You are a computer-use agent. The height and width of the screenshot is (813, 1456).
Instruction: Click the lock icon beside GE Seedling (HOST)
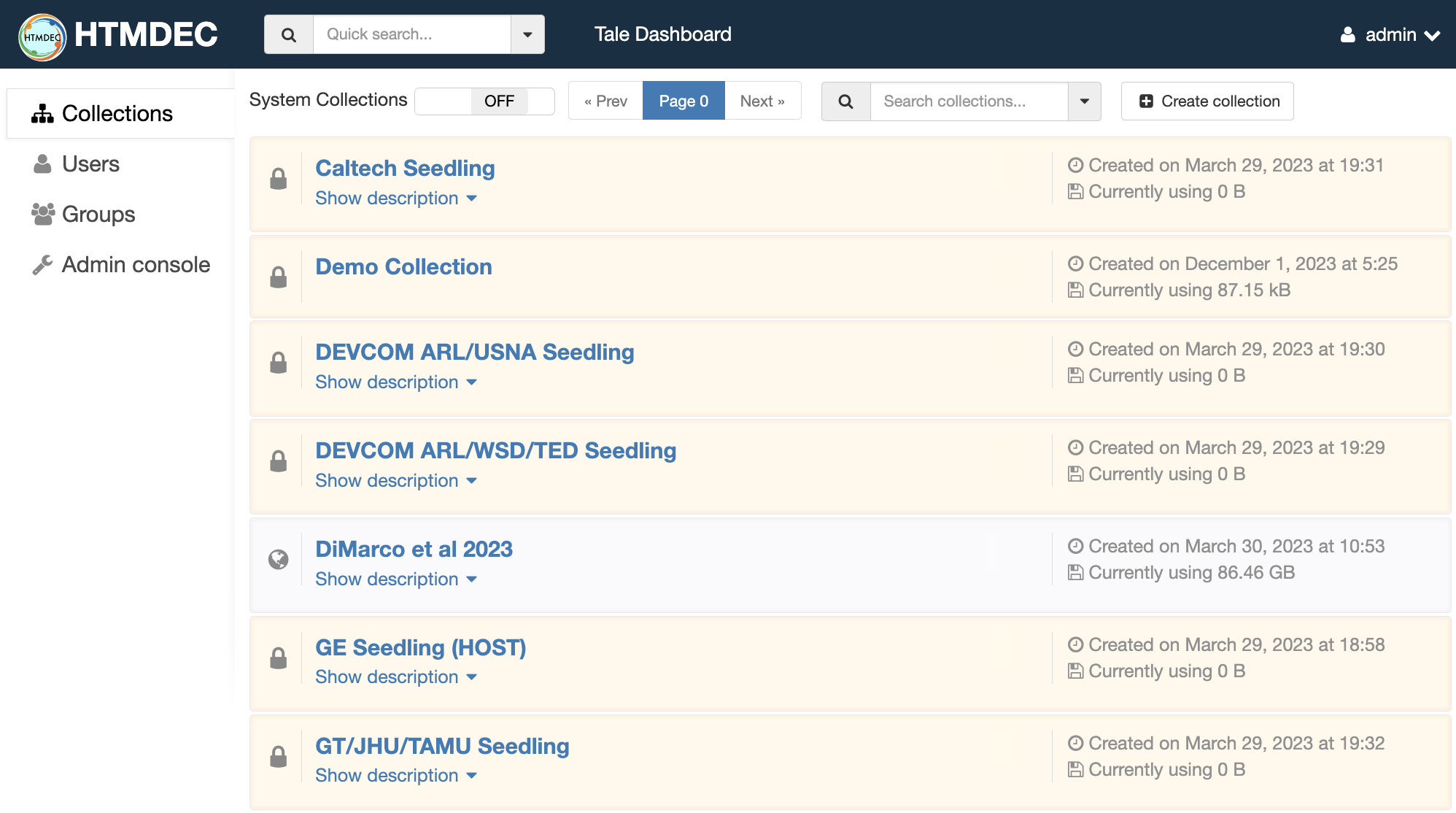278,658
